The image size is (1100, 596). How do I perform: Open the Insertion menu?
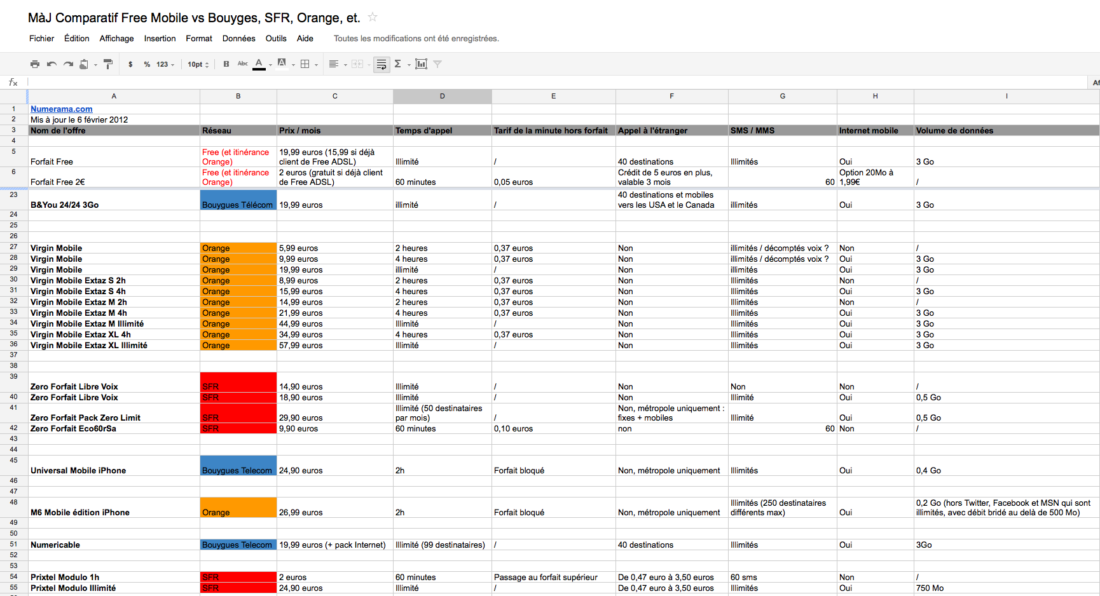pyautogui.click(x=160, y=39)
